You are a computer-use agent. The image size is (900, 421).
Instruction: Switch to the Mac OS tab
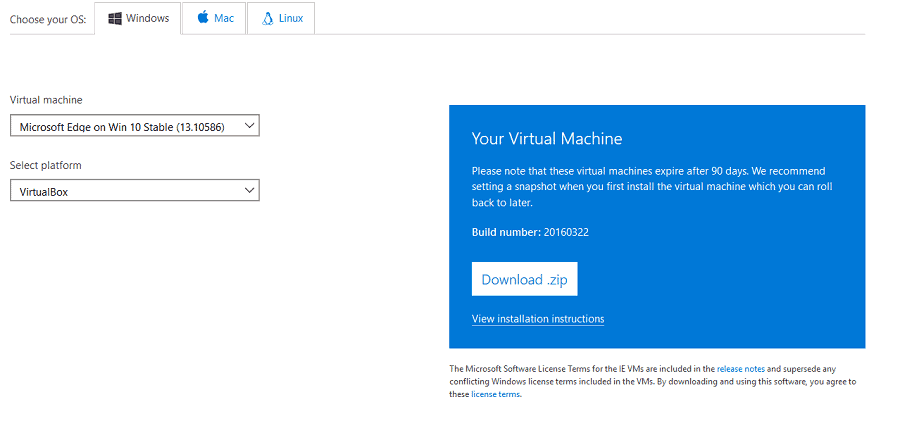214,18
